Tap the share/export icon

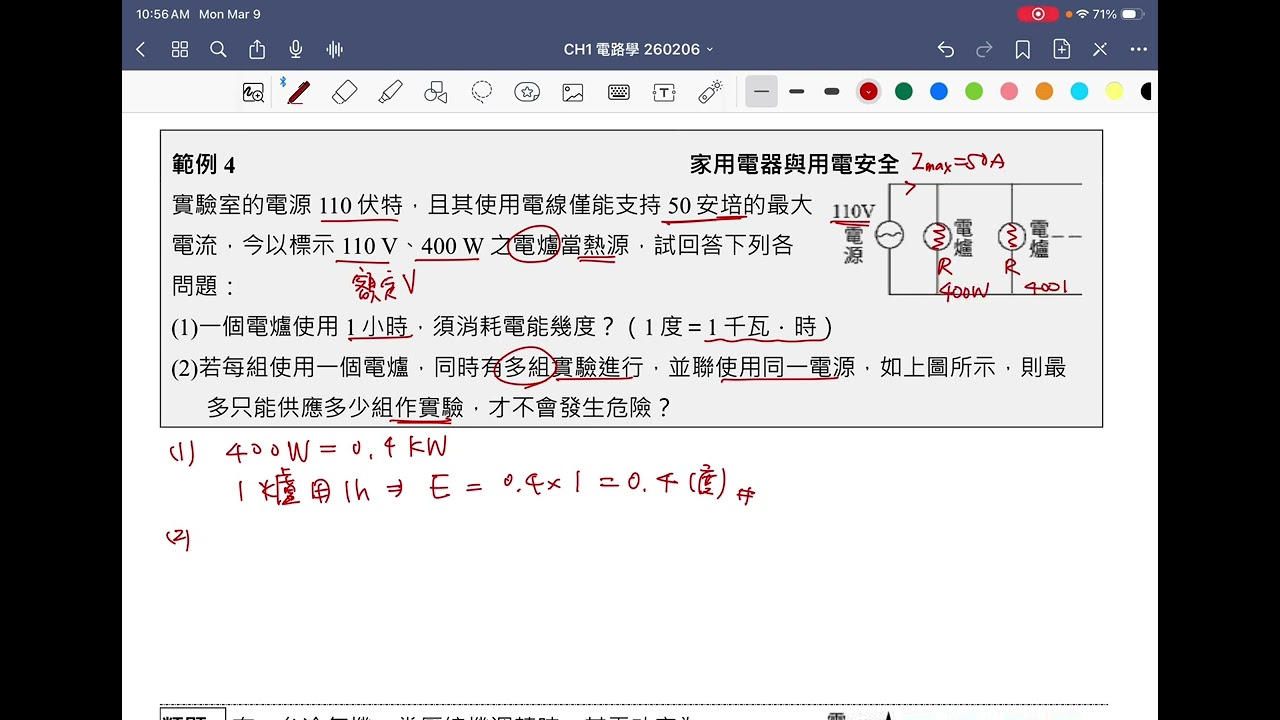(257, 49)
